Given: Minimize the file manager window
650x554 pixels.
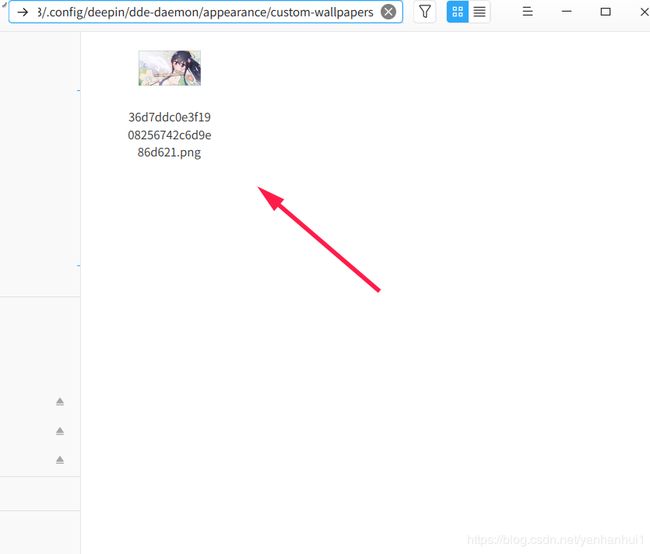Looking at the screenshot, I should click(x=566, y=12).
